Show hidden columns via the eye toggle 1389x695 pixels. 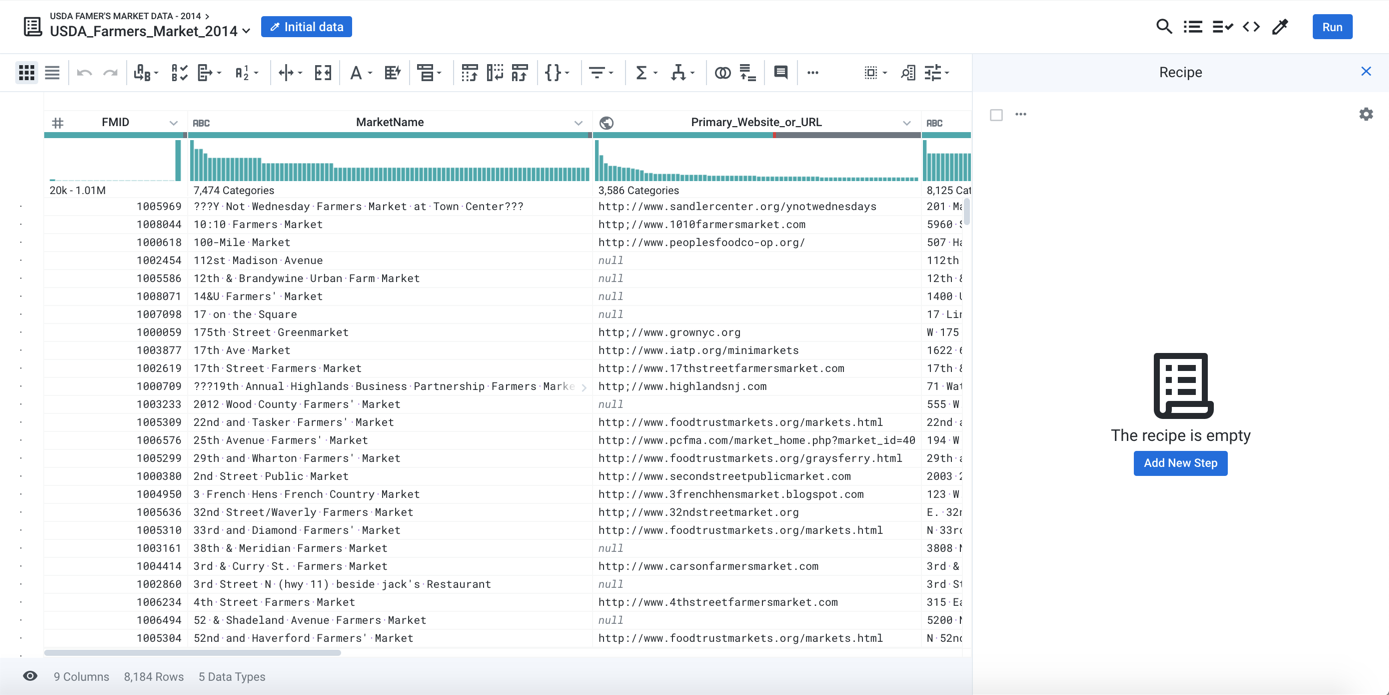(x=29, y=677)
